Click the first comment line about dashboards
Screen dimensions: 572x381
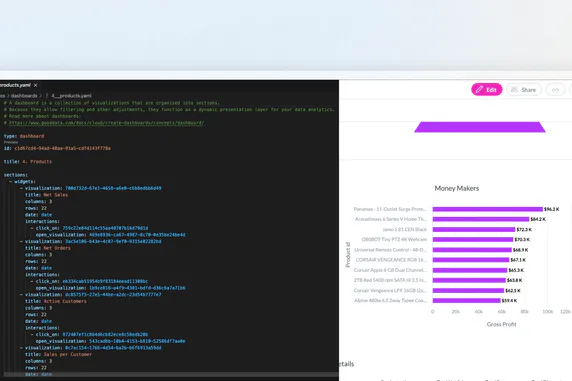112,103
